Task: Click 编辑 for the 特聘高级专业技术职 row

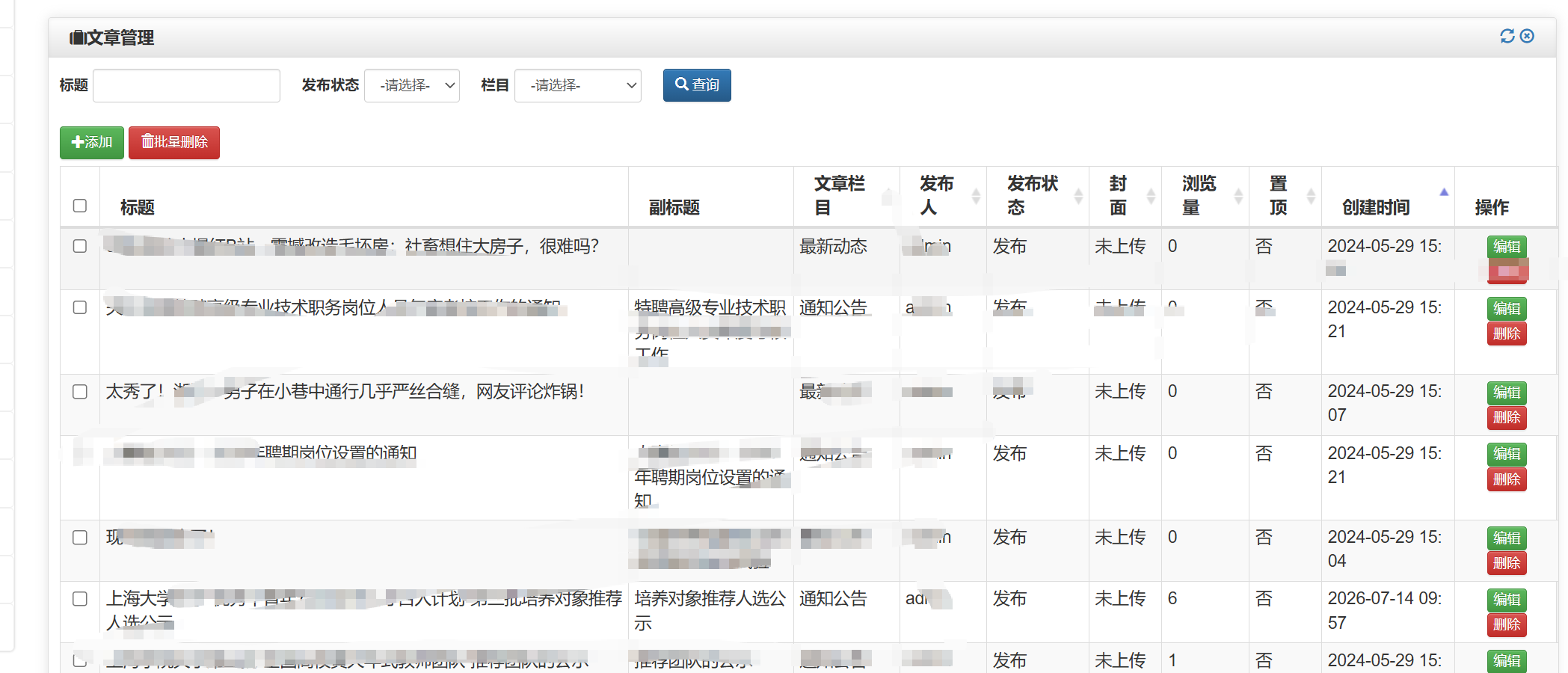Action: coord(1507,309)
